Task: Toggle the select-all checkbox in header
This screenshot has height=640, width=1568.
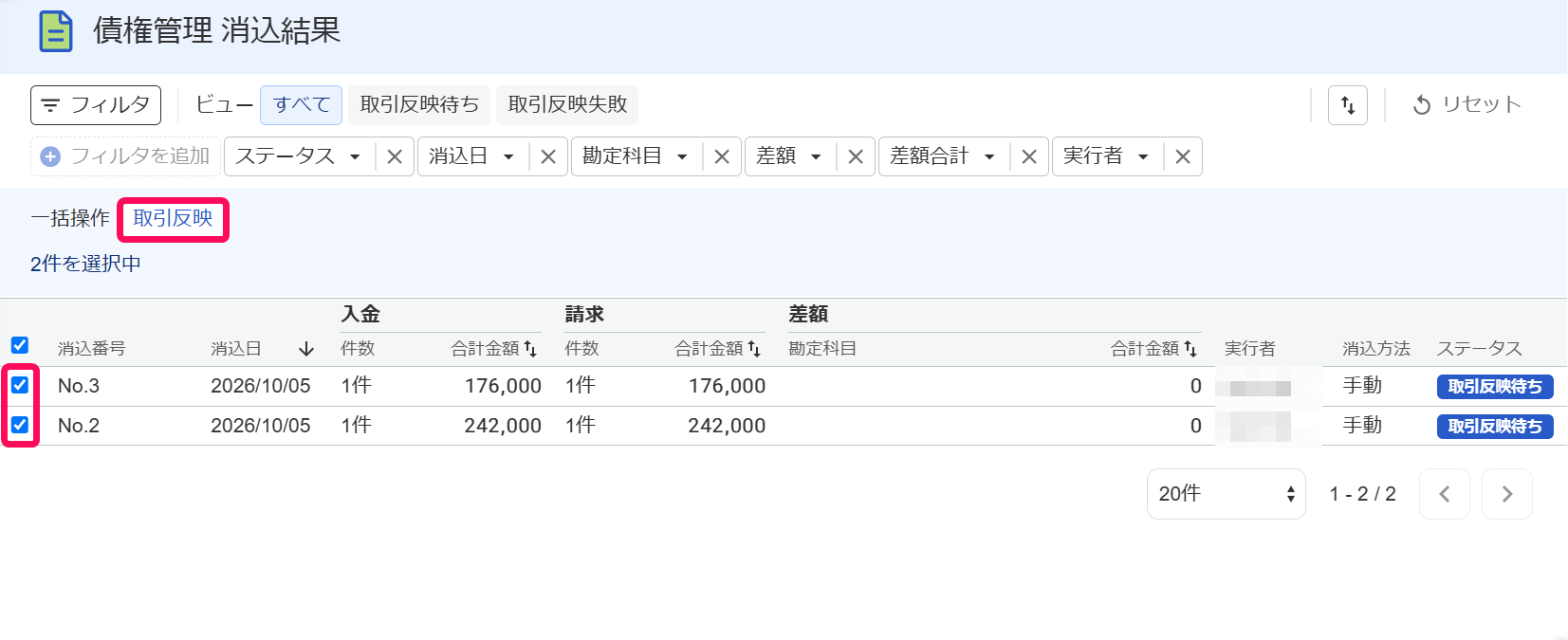Action: [20, 345]
